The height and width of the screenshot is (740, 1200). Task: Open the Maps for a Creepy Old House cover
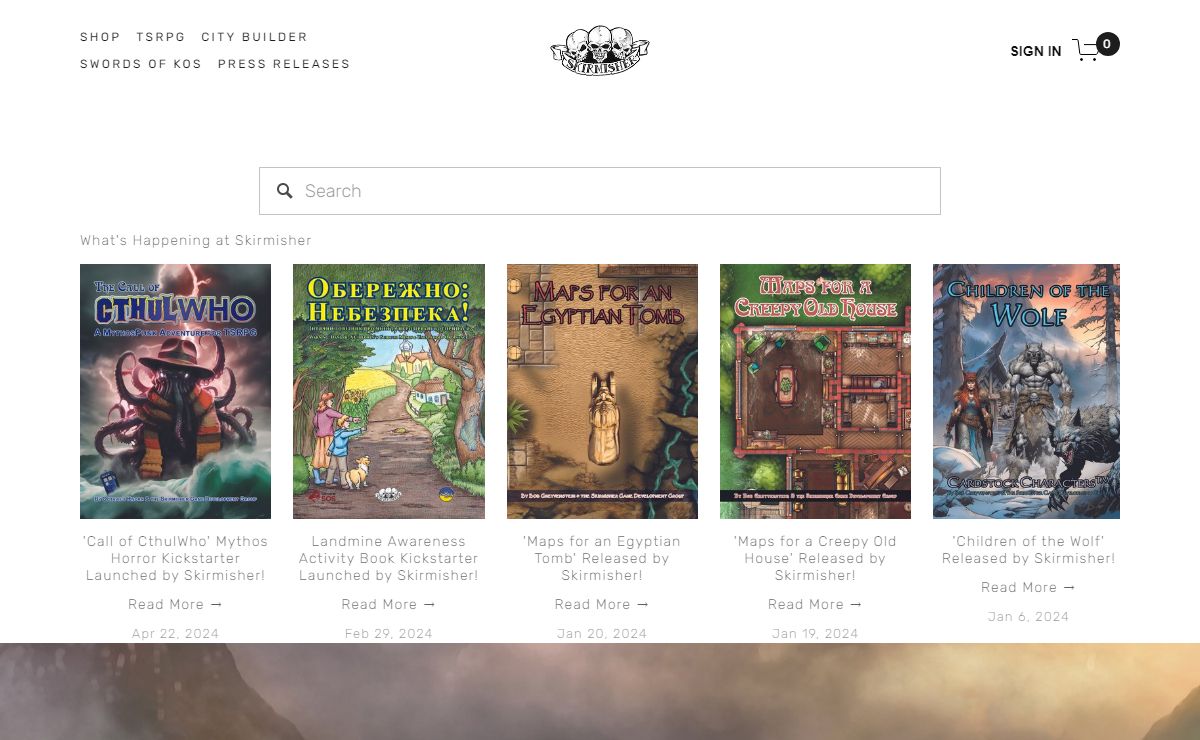(815, 391)
